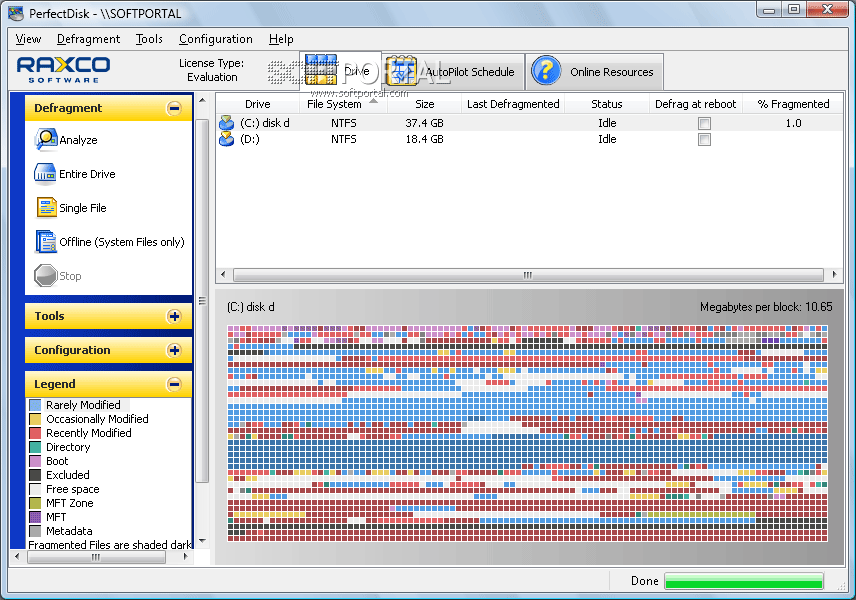The width and height of the screenshot is (856, 600).
Task: Open the Defragment menu
Action: pyautogui.click(x=88, y=39)
